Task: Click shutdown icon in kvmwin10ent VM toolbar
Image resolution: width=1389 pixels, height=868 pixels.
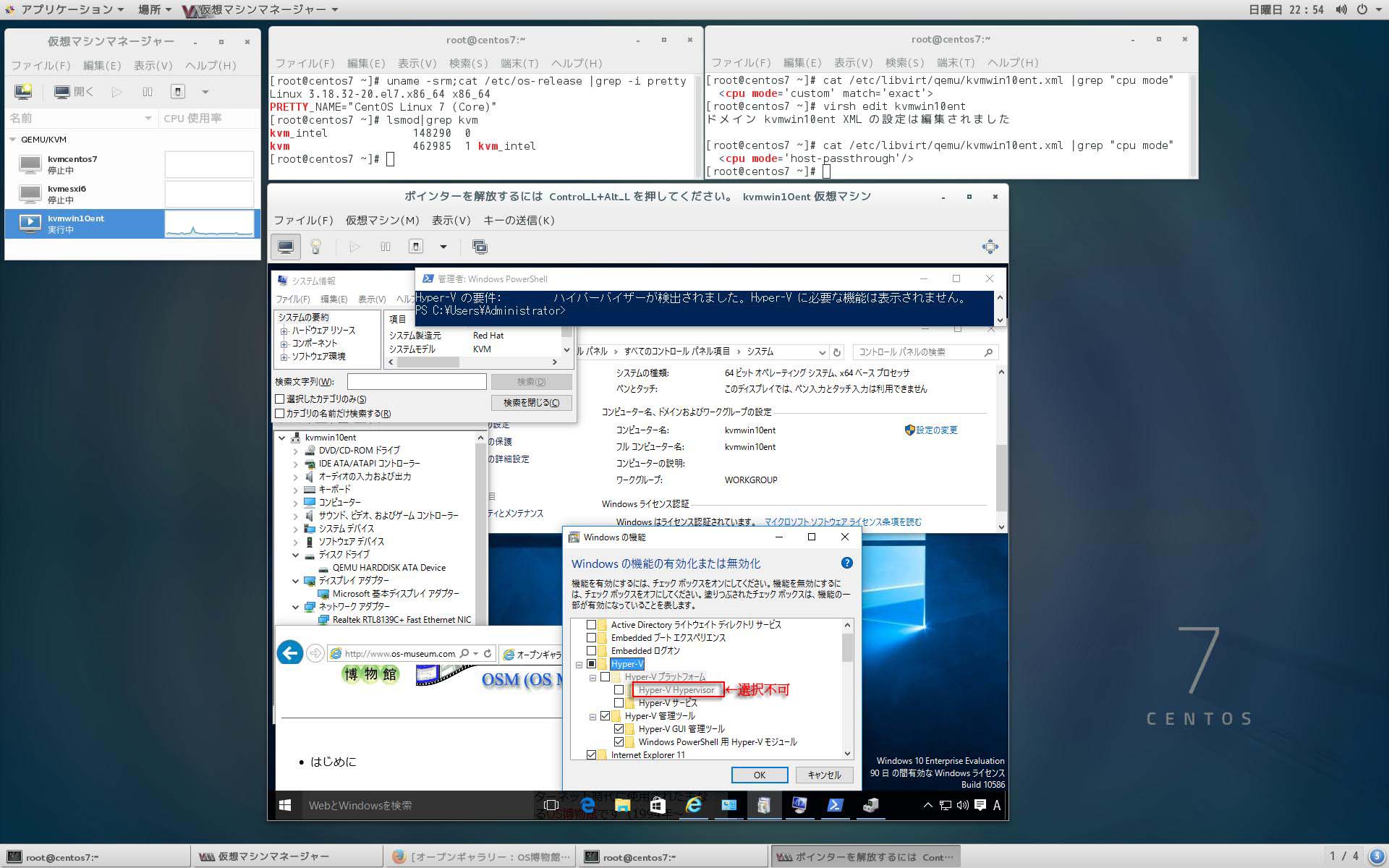Action: (416, 247)
